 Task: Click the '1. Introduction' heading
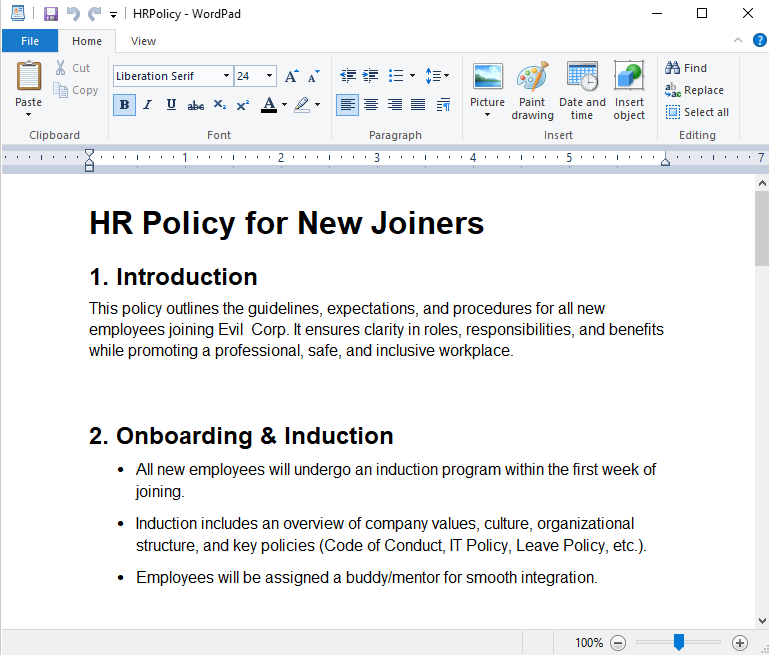point(173,277)
